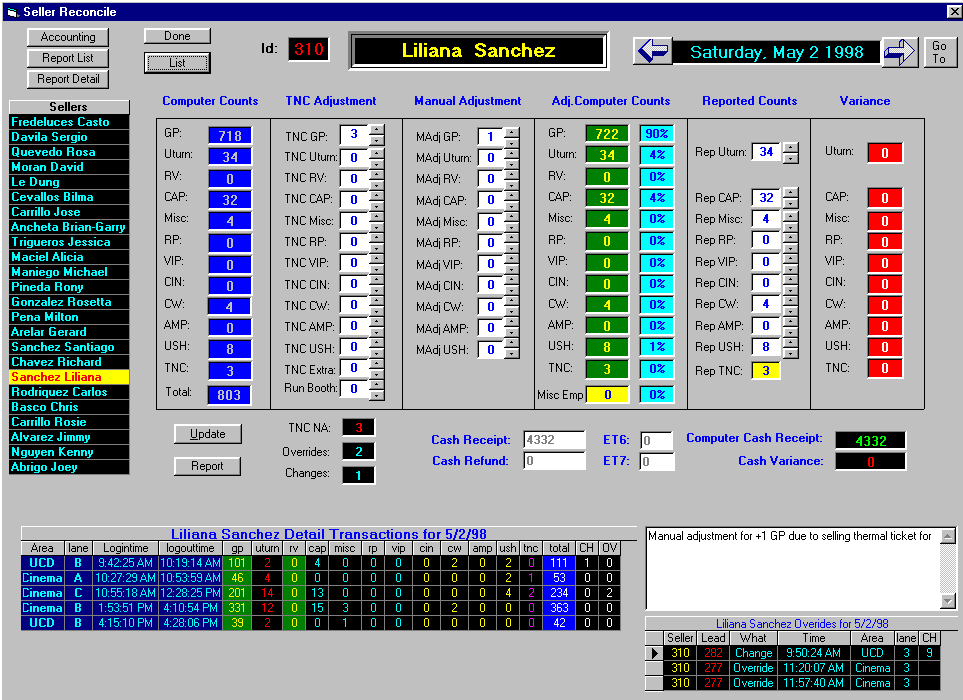Viewport: 963px width, 700px height.
Task: Go to next day with right arrow
Action: pos(900,52)
